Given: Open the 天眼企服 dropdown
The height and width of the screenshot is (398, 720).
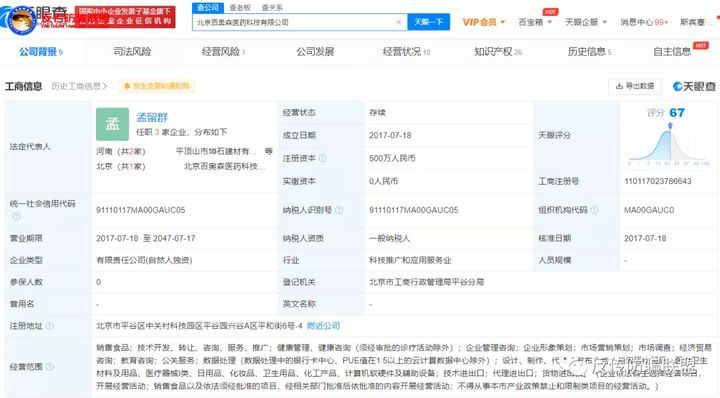Looking at the screenshot, I should pos(585,22).
